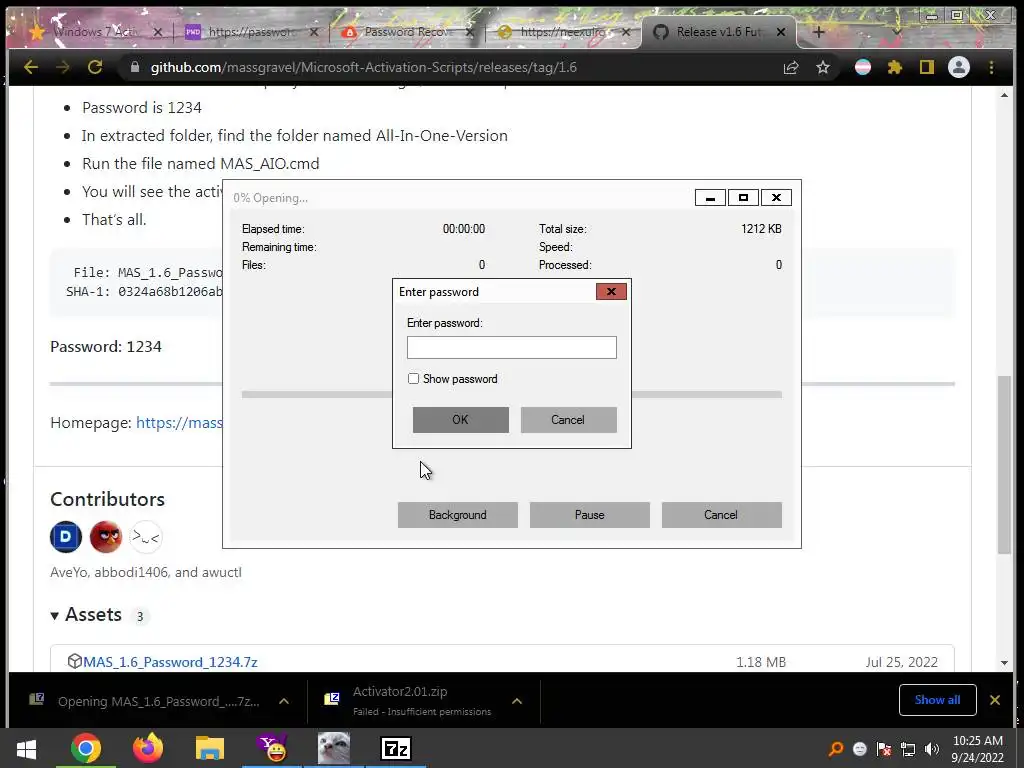Dismiss the downloads bar with X
This screenshot has height=768, width=1024.
[995, 700]
